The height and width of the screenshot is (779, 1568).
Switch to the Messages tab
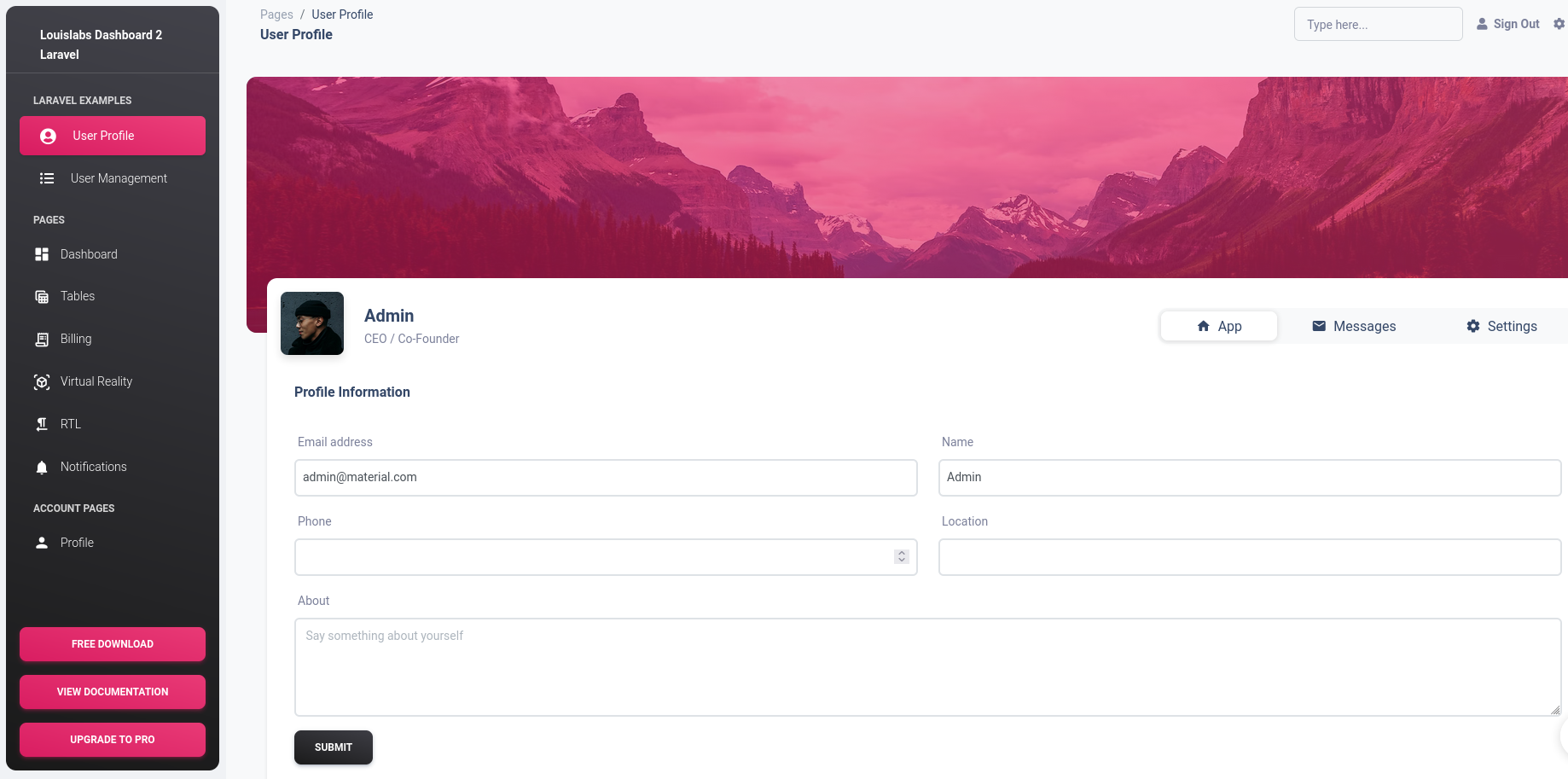[1353, 326]
